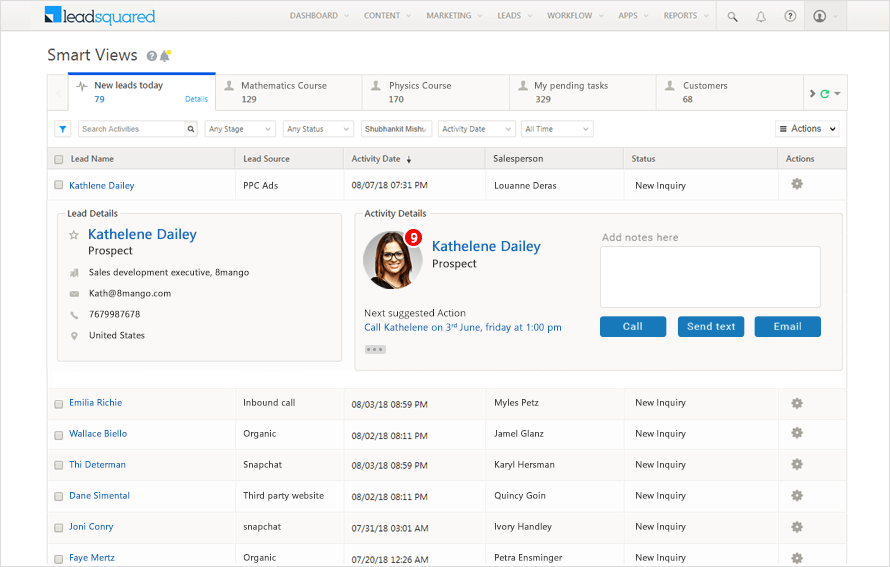
Task: Open the All Time dropdown filter
Action: 557,129
